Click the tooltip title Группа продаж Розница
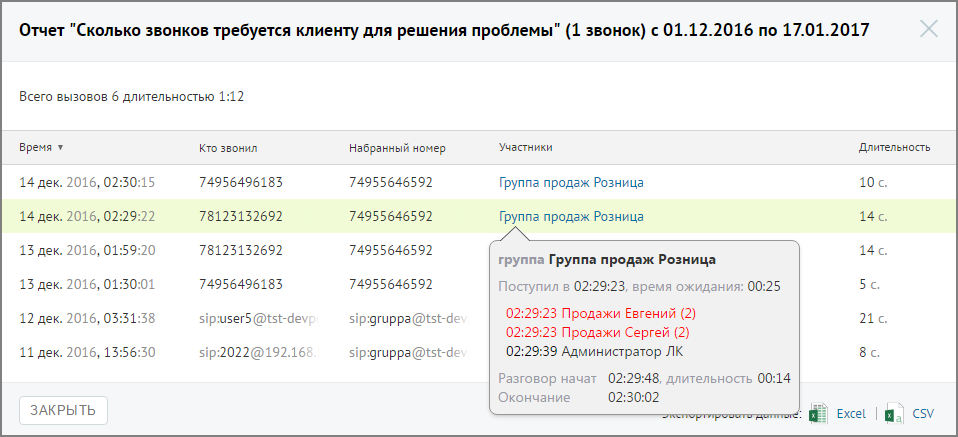 coord(632,260)
